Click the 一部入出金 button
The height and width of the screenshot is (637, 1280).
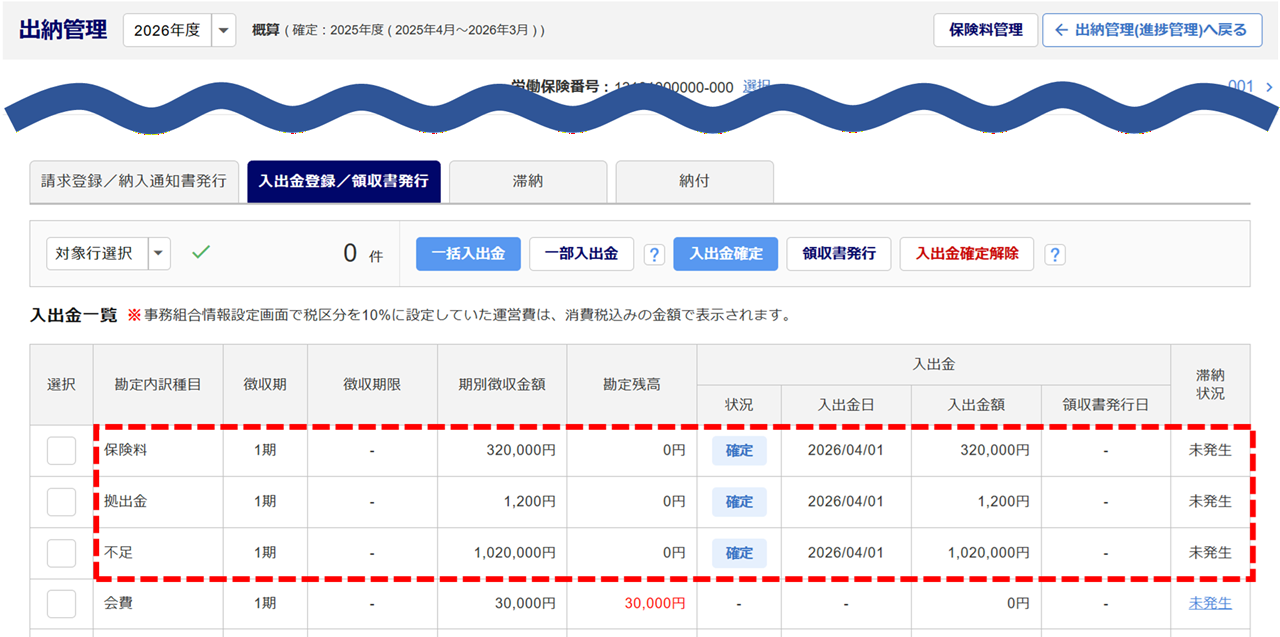[581, 254]
